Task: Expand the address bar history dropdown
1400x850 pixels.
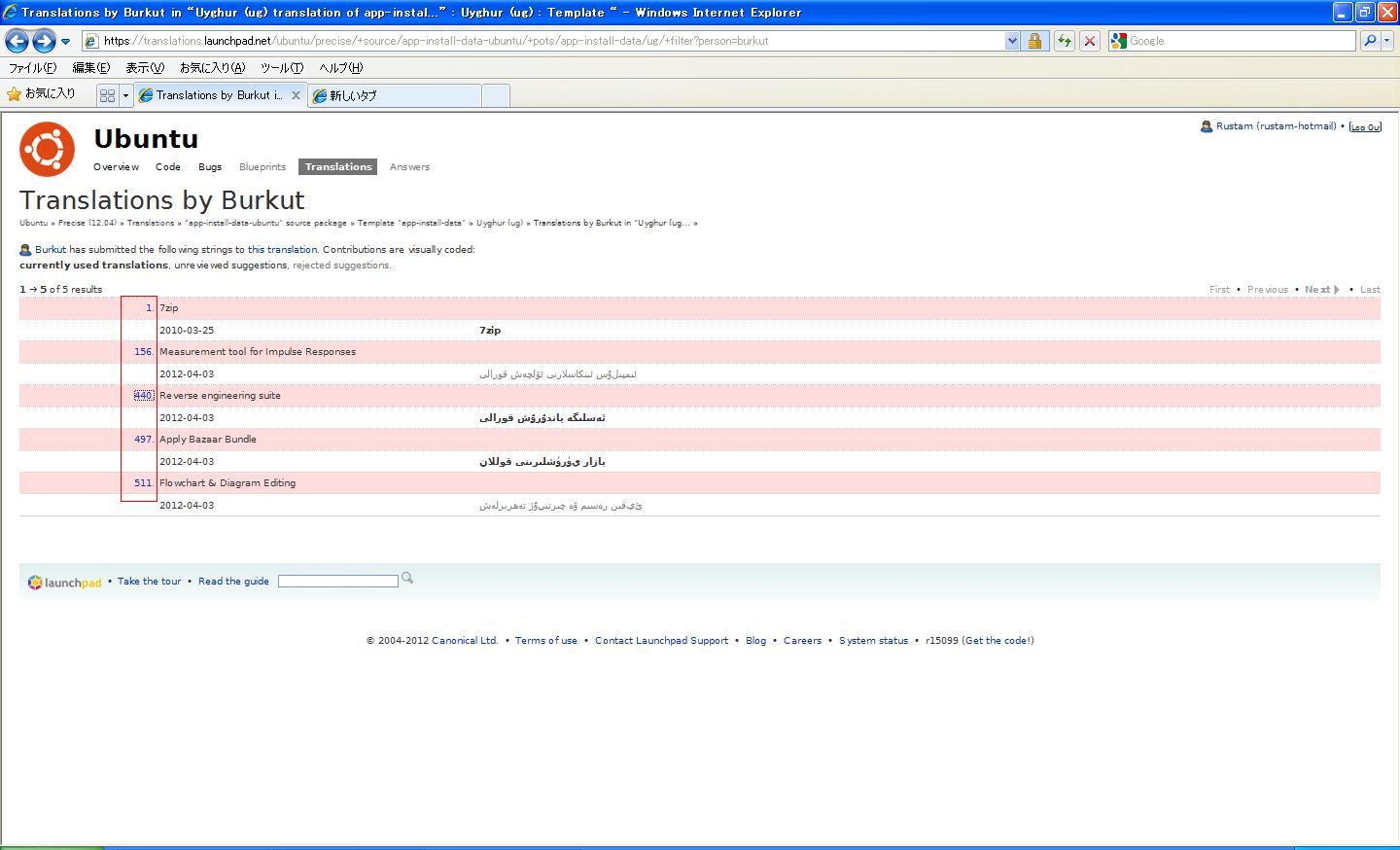Action: click(1012, 41)
